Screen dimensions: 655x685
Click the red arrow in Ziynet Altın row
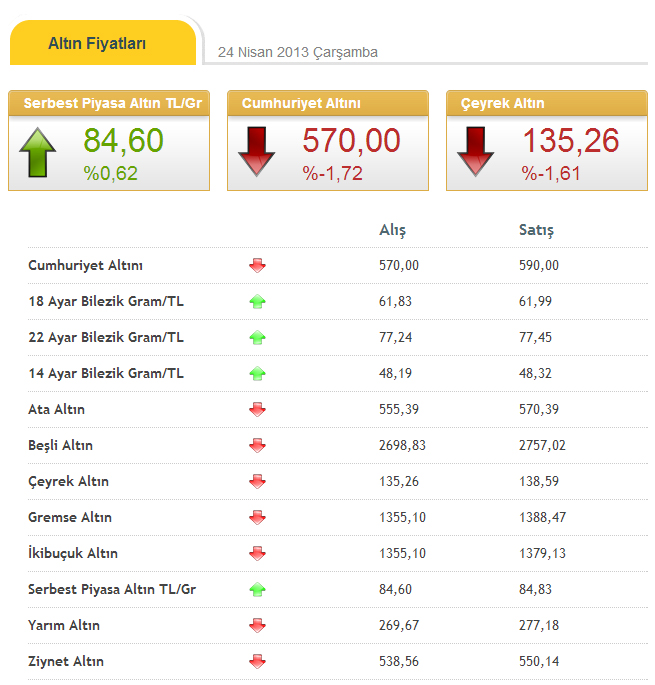(257, 661)
